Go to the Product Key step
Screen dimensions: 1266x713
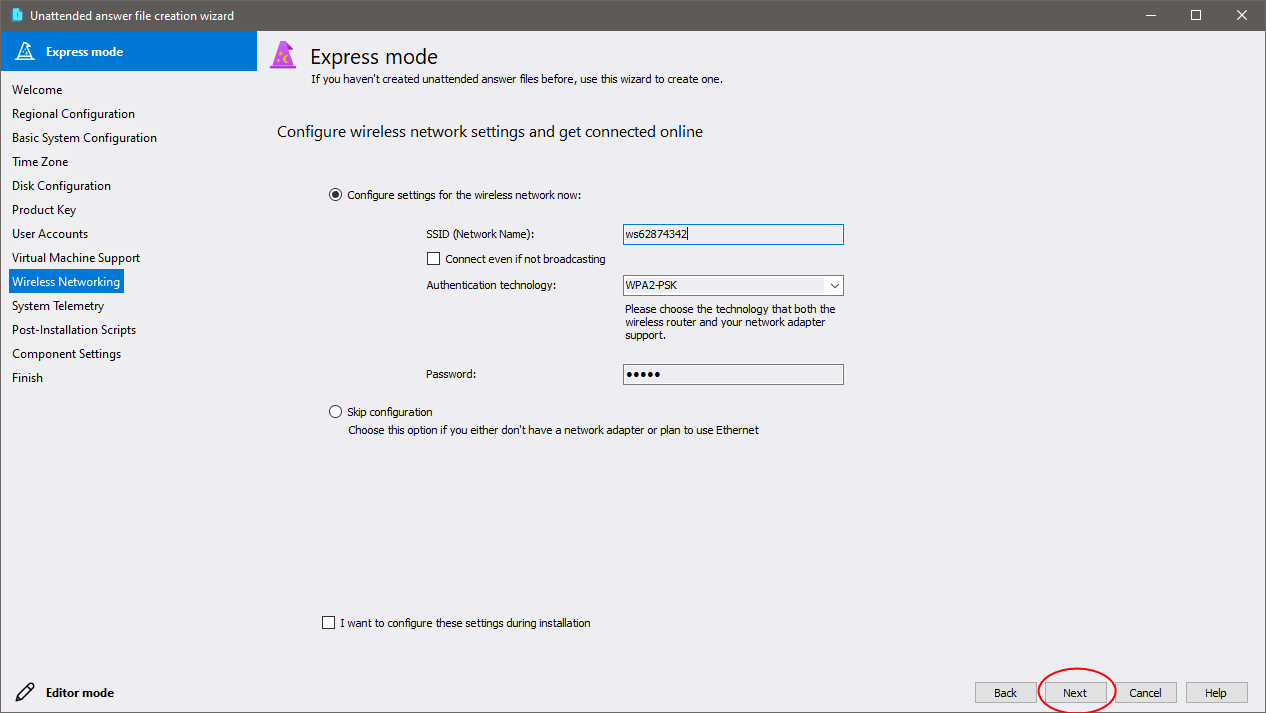44,210
